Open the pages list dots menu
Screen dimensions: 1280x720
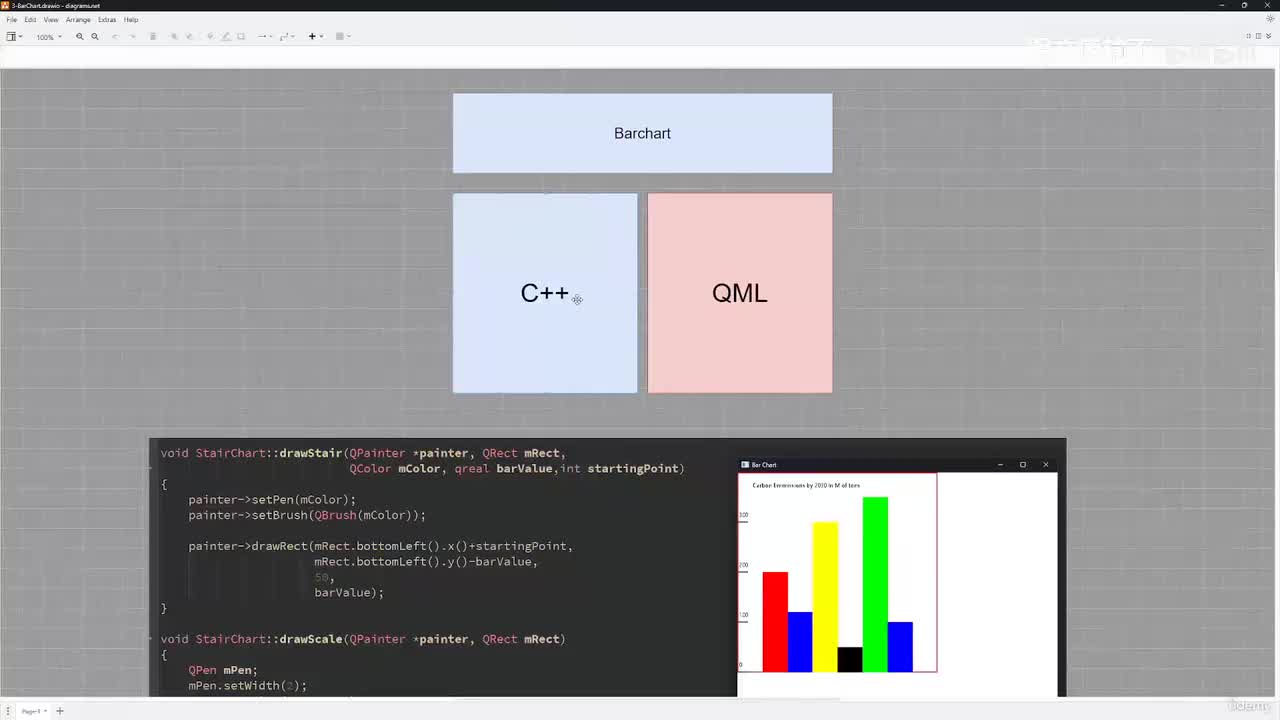coord(8,711)
